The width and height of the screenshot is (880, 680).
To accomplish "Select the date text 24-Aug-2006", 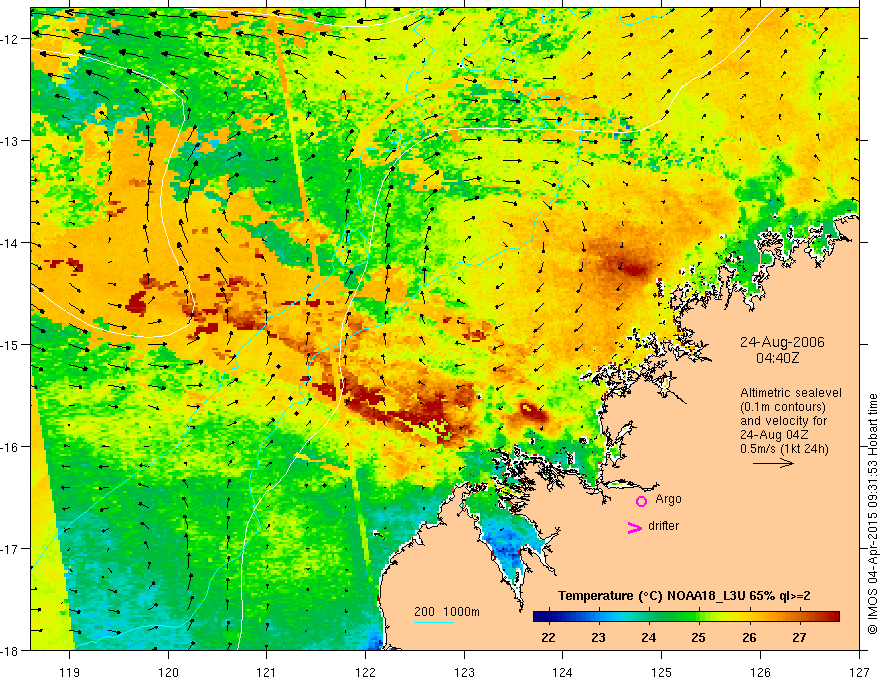I will [782, 342].
